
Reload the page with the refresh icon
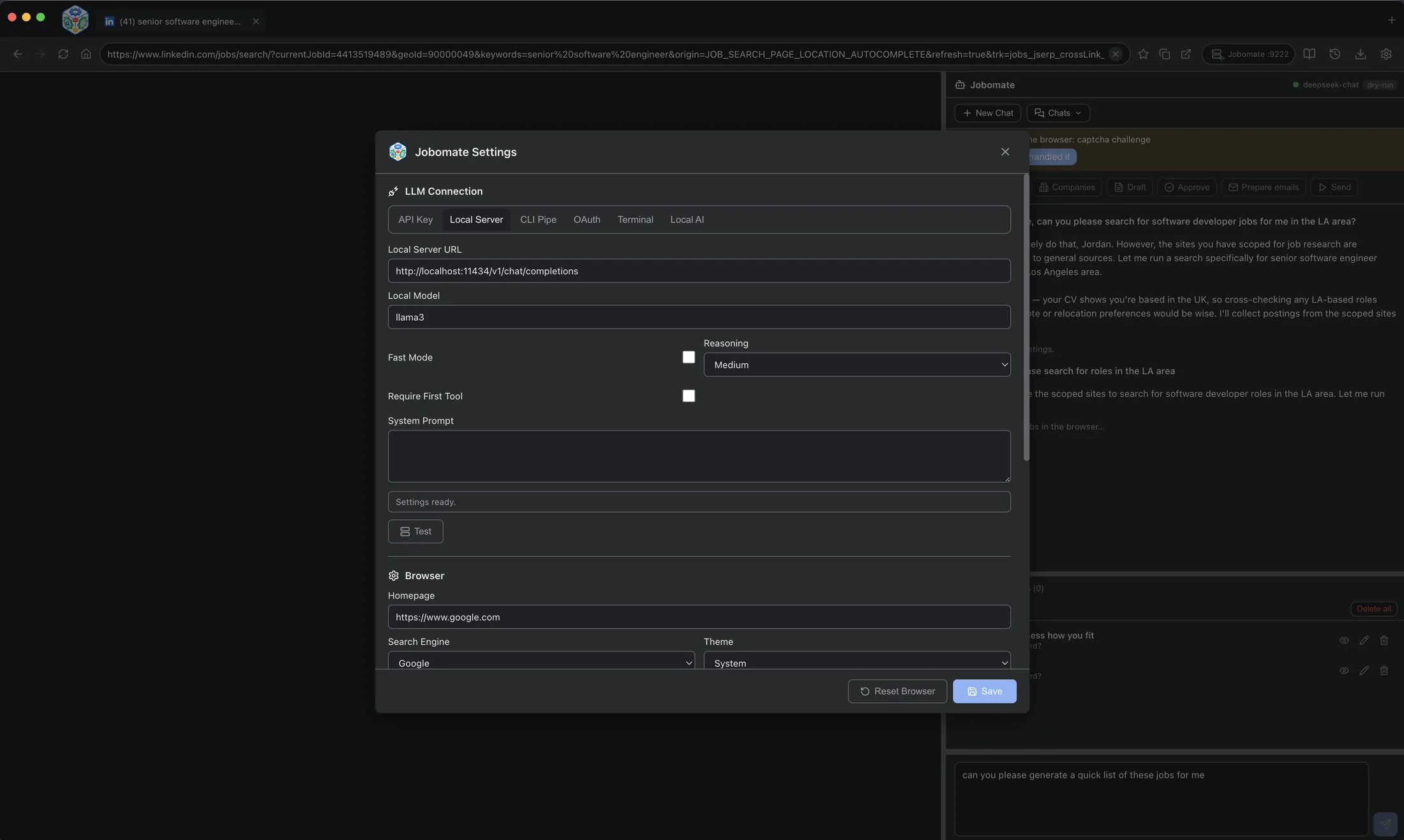tap(63, 54)
